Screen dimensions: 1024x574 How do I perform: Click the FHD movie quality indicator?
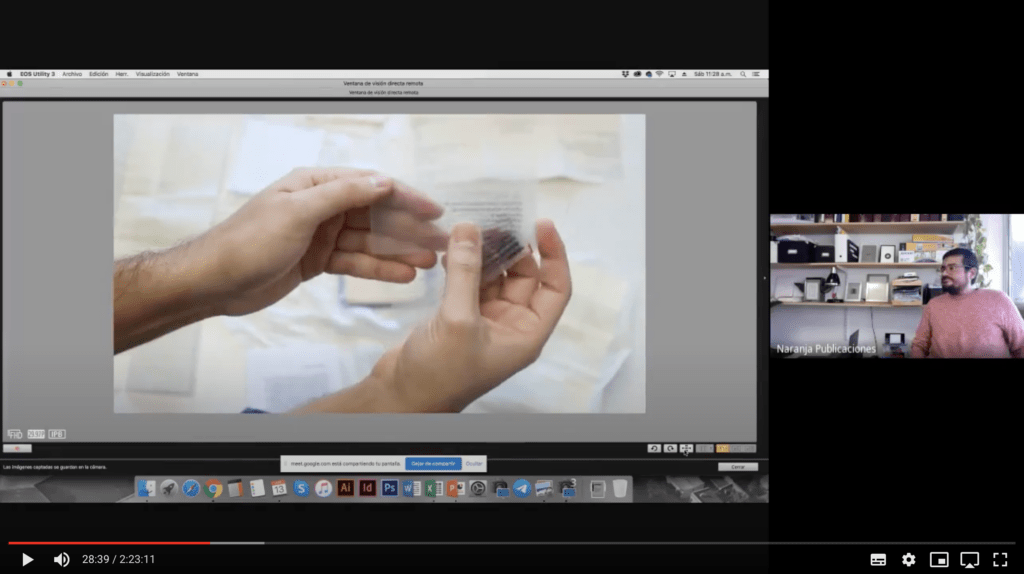pos(14,434)
